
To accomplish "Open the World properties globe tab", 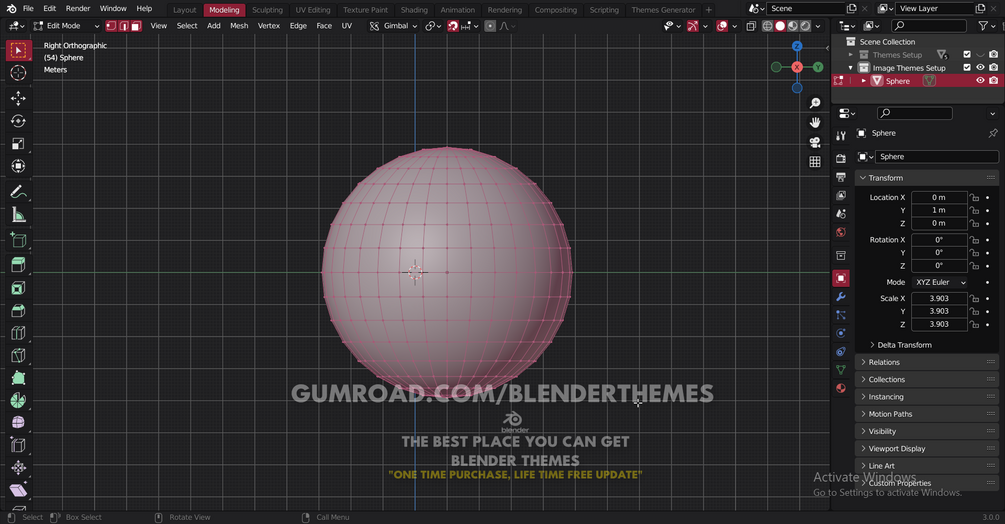I will point(841,232).
